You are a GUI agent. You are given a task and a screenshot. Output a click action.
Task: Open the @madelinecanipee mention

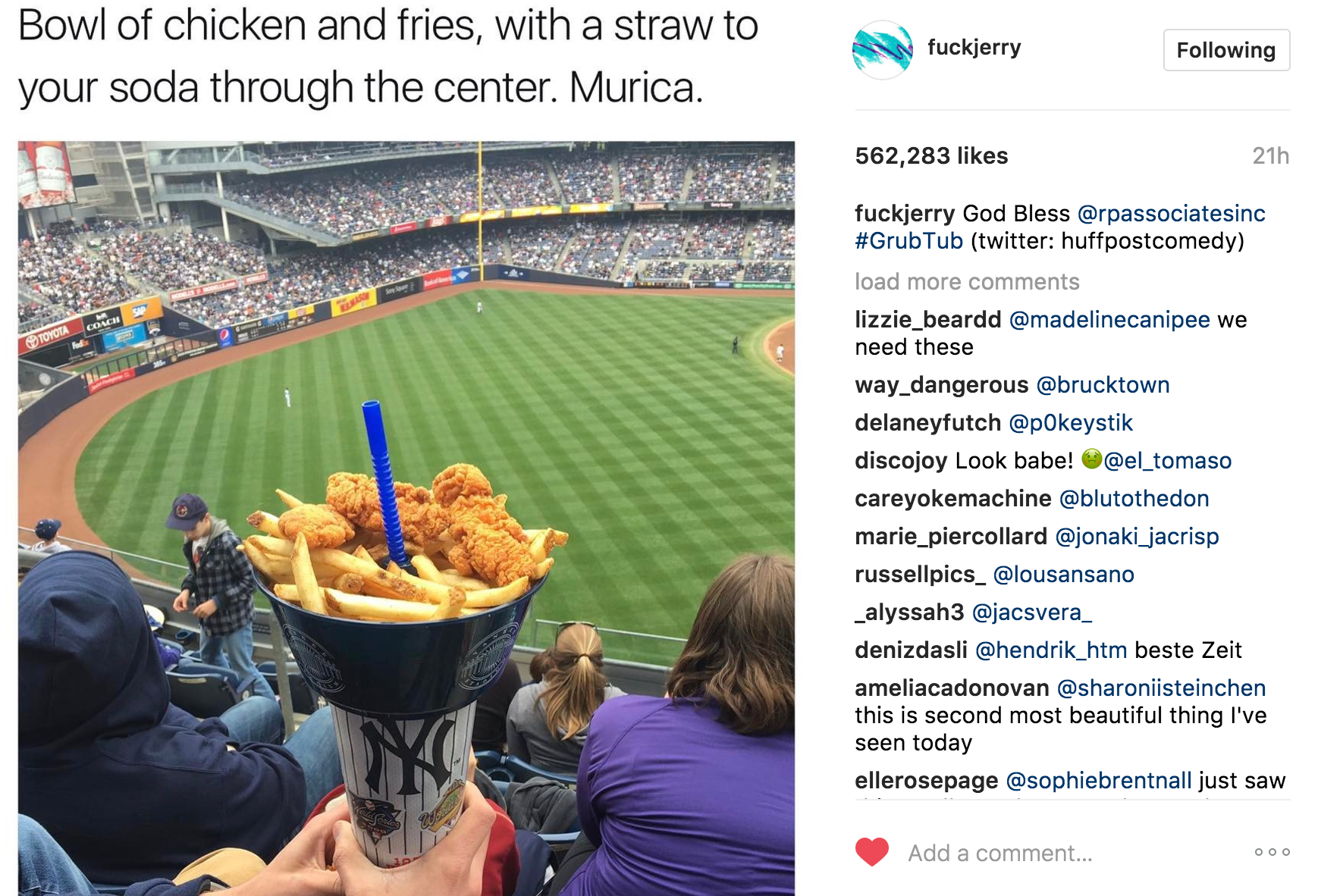(x=1109, y=320)
